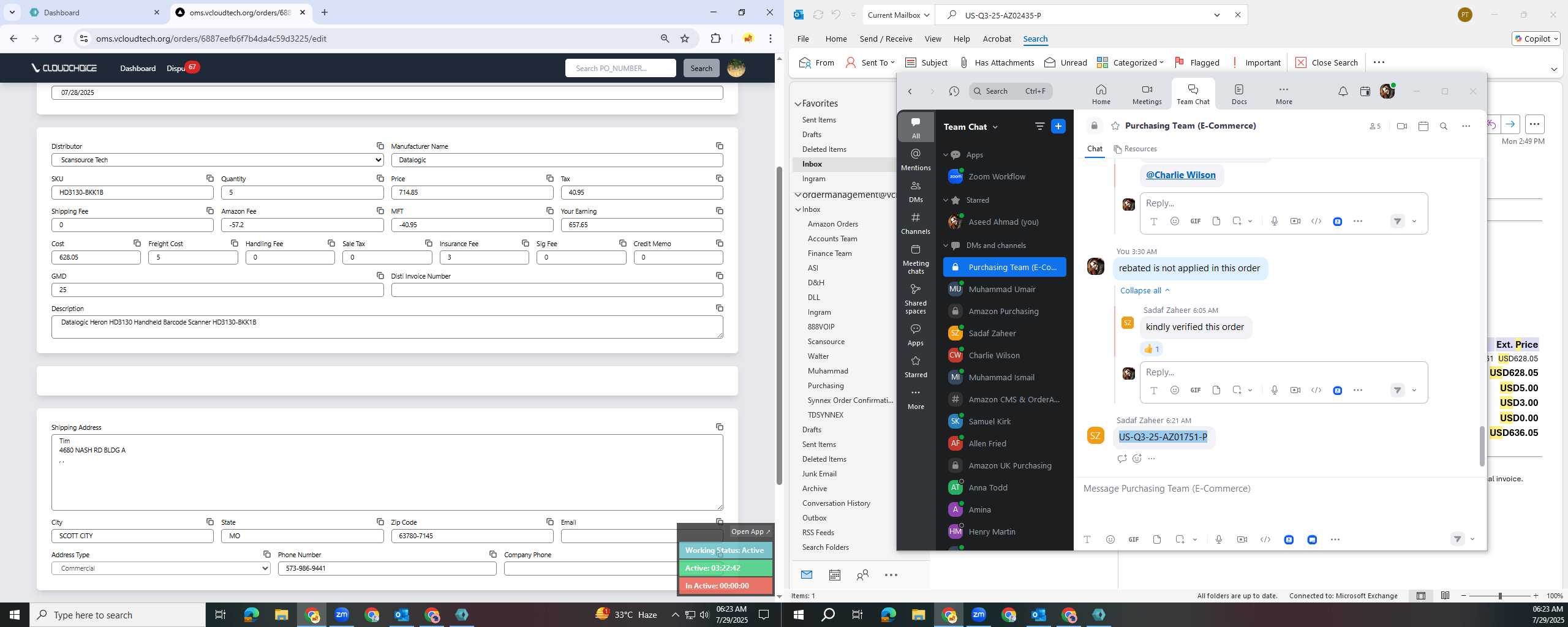Viewport: 1568px width, 627px height.
Task: Switch to Dashboard browser tab
Action: [95, 12]
